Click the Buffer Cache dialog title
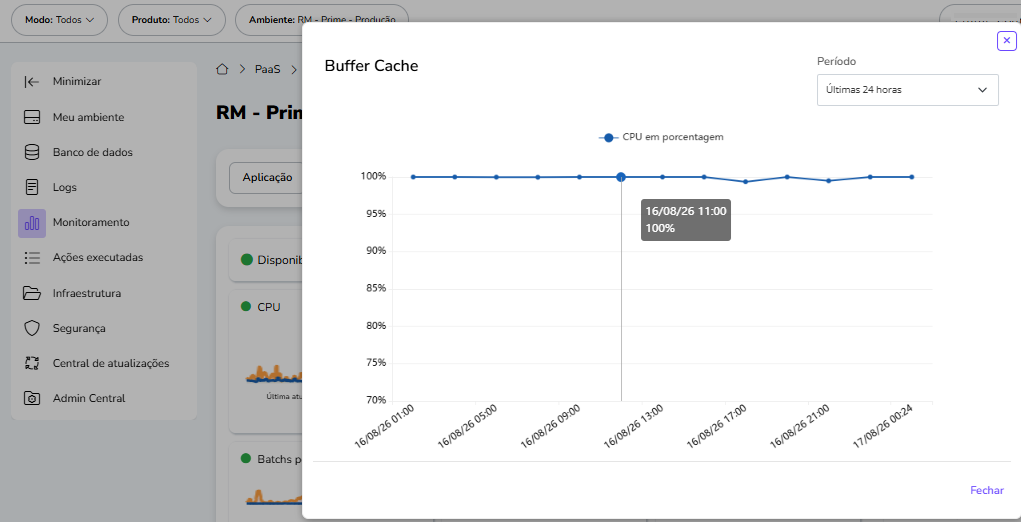 371,66
